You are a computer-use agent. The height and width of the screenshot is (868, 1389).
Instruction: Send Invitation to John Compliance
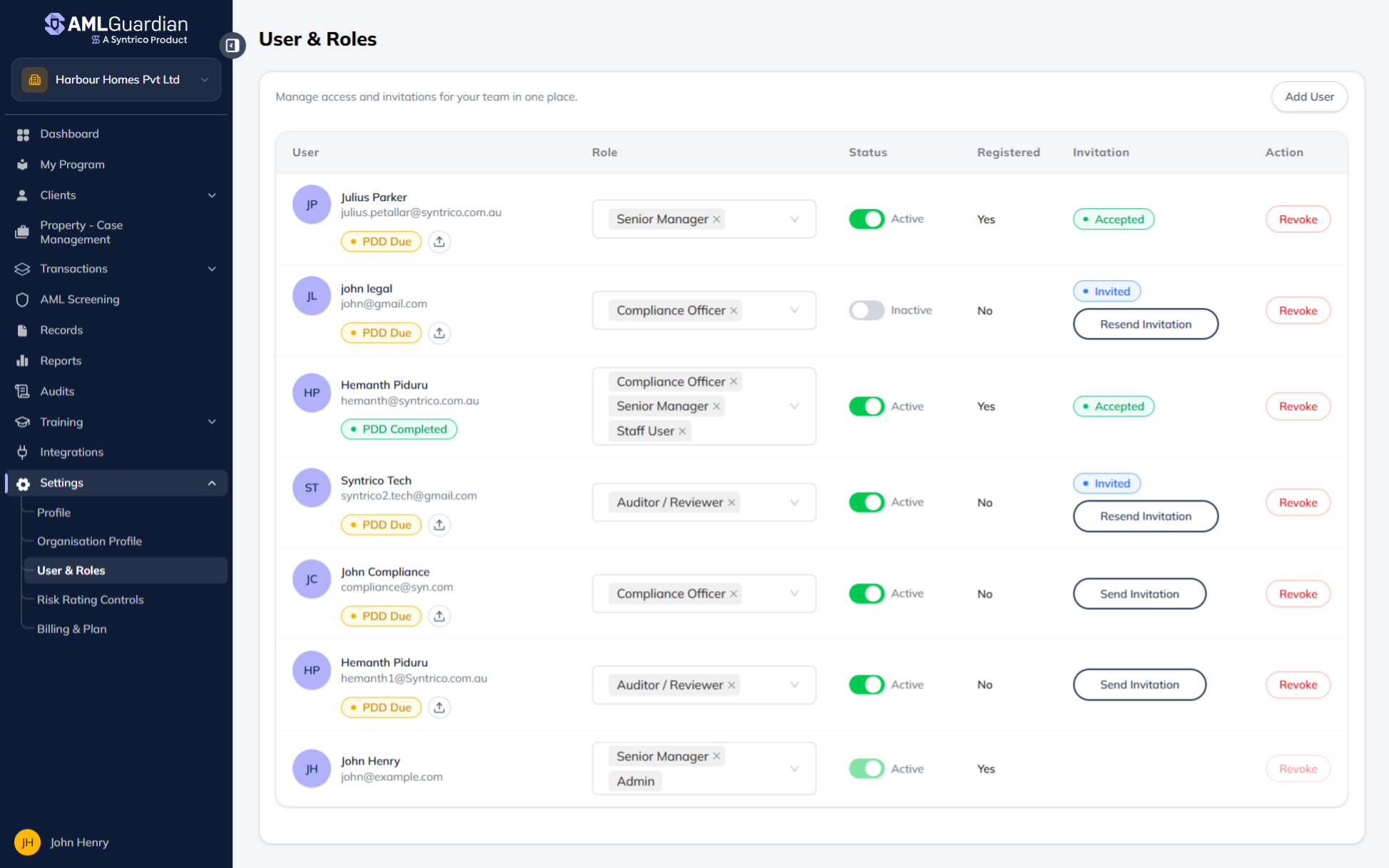tap(1139, 594)
